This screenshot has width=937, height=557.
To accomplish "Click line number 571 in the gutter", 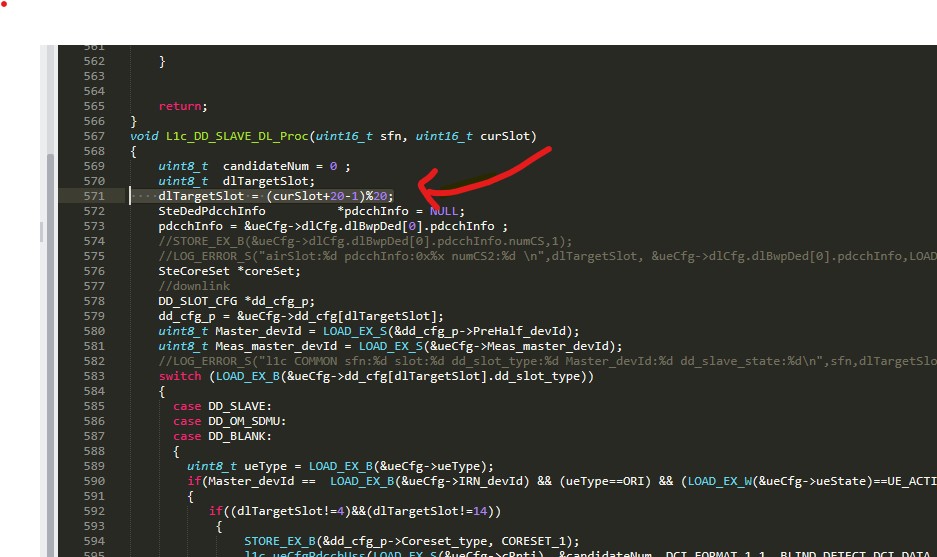I will pyautogui.click(x=94, y=196).
